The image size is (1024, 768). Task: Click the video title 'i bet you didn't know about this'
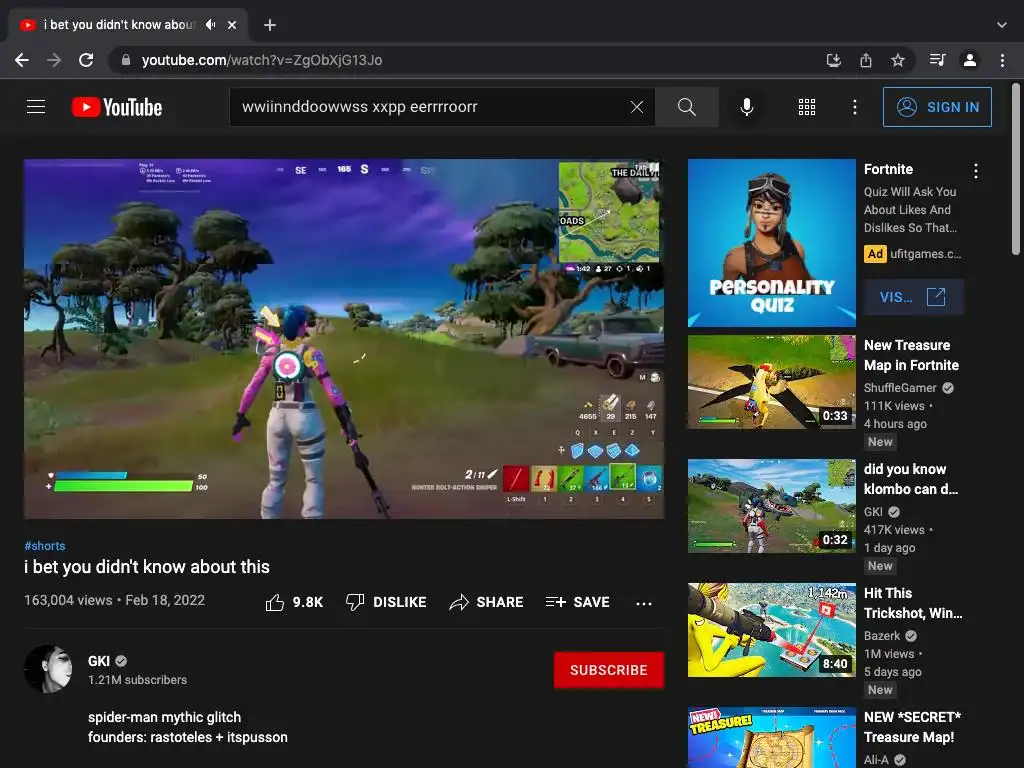[147, 567]
